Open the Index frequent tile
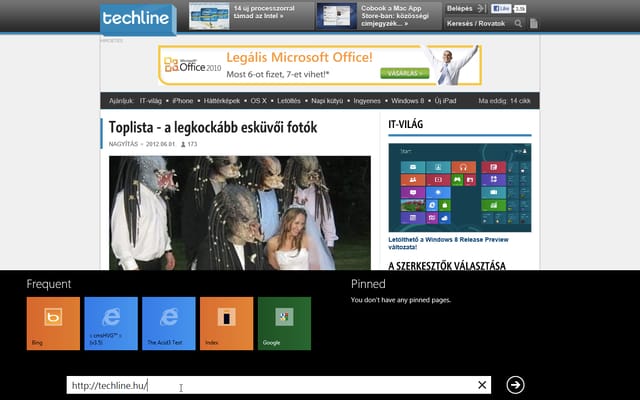 click(227, 323)
